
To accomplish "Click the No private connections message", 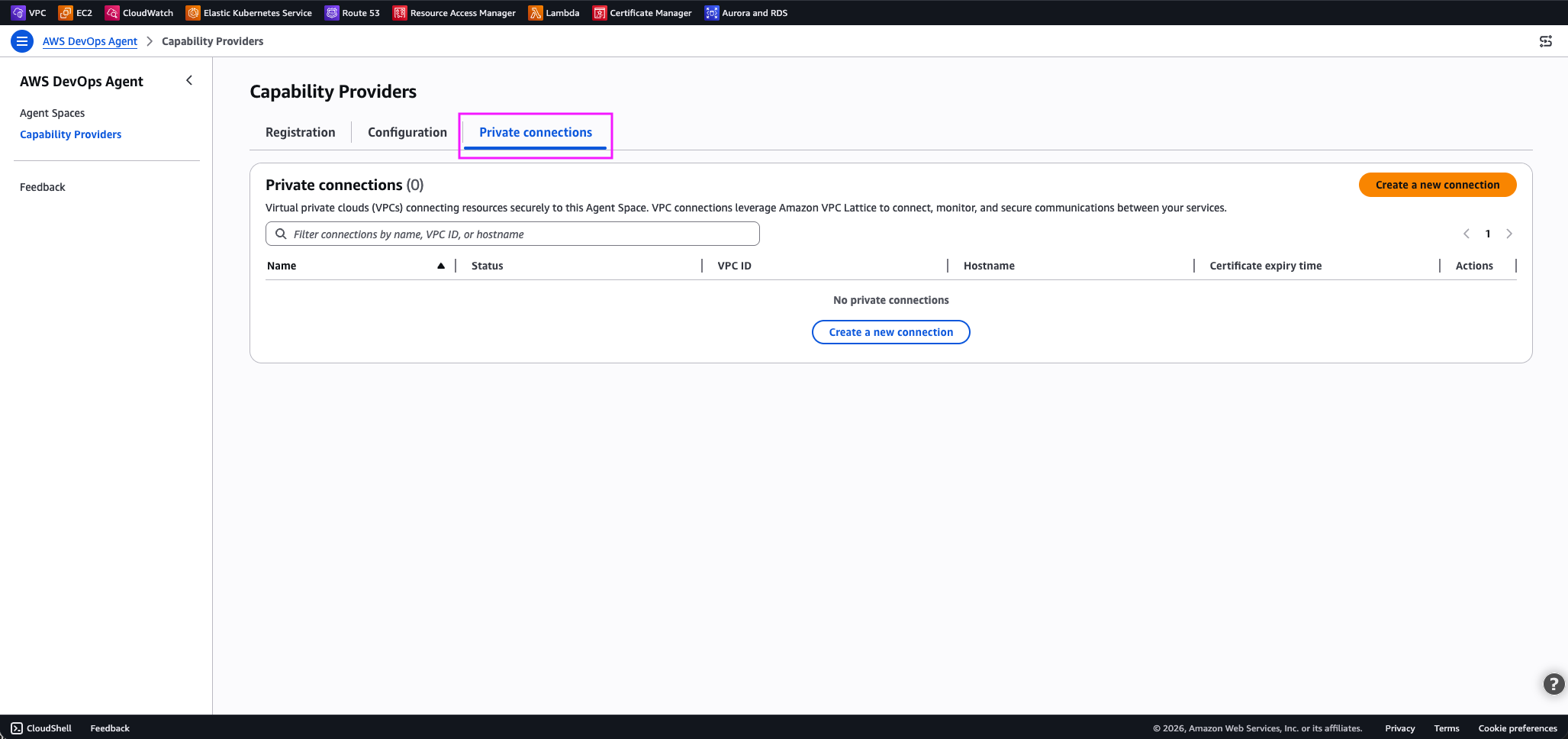I will [x=891, y=300].
